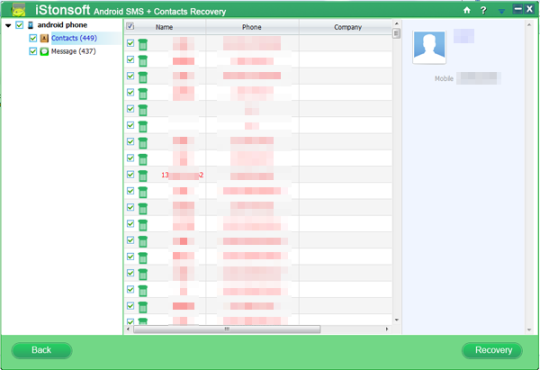The height and width of the screenshot is (370, 540).
Task: Open the Help question mark icon
Action: click(484, 10)
